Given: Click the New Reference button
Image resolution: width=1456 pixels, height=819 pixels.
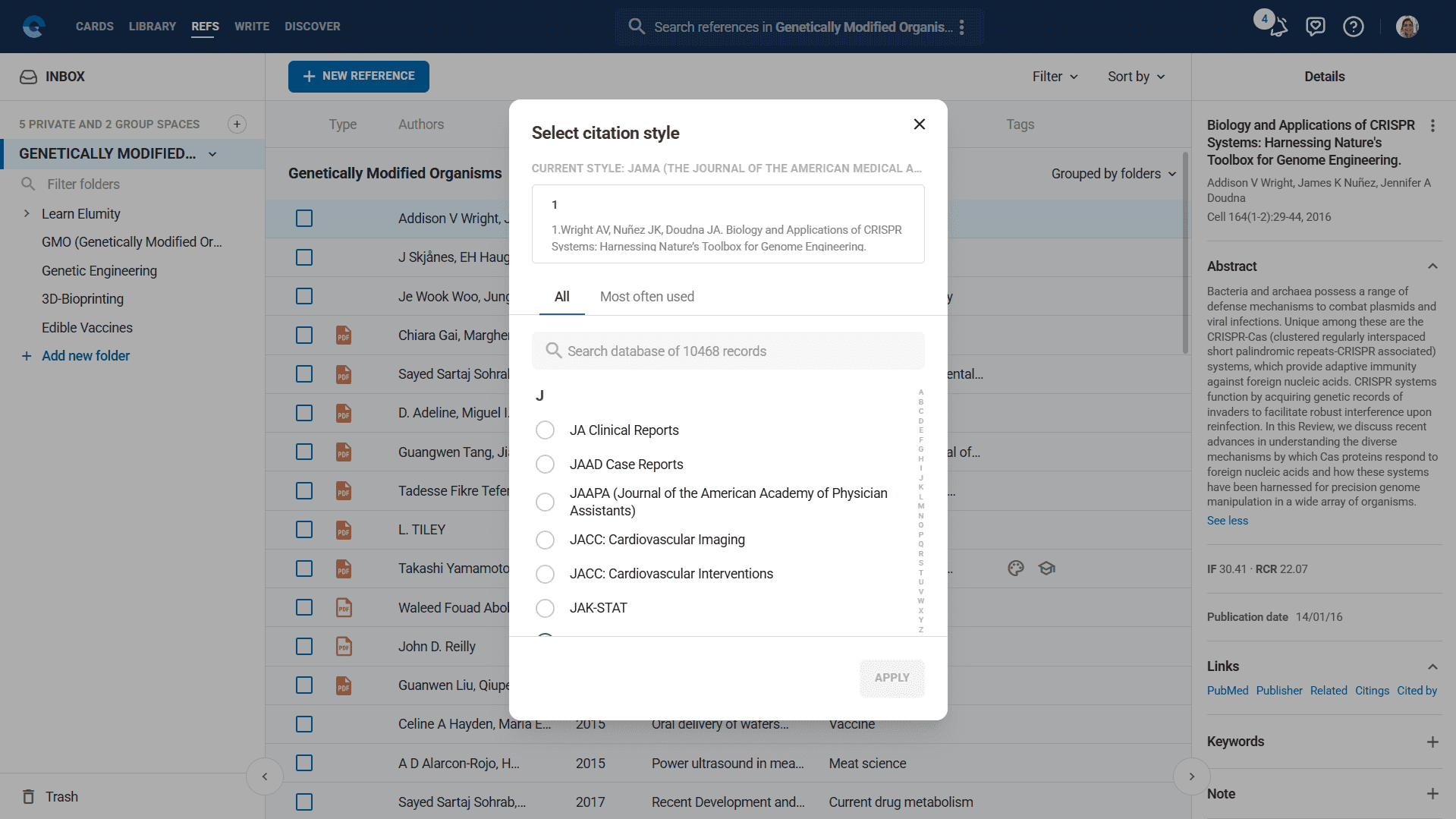Looking at the screenshot, I should pyautogui.click(x=358, y=77).
